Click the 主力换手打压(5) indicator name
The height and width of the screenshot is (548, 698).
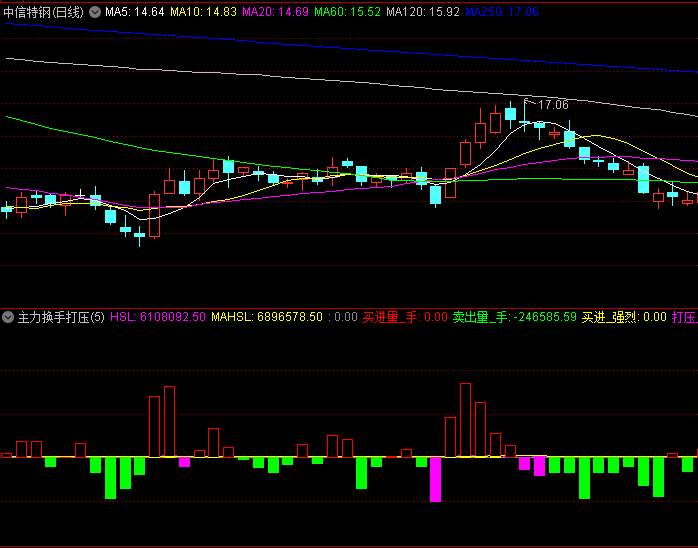click(61, 317)
